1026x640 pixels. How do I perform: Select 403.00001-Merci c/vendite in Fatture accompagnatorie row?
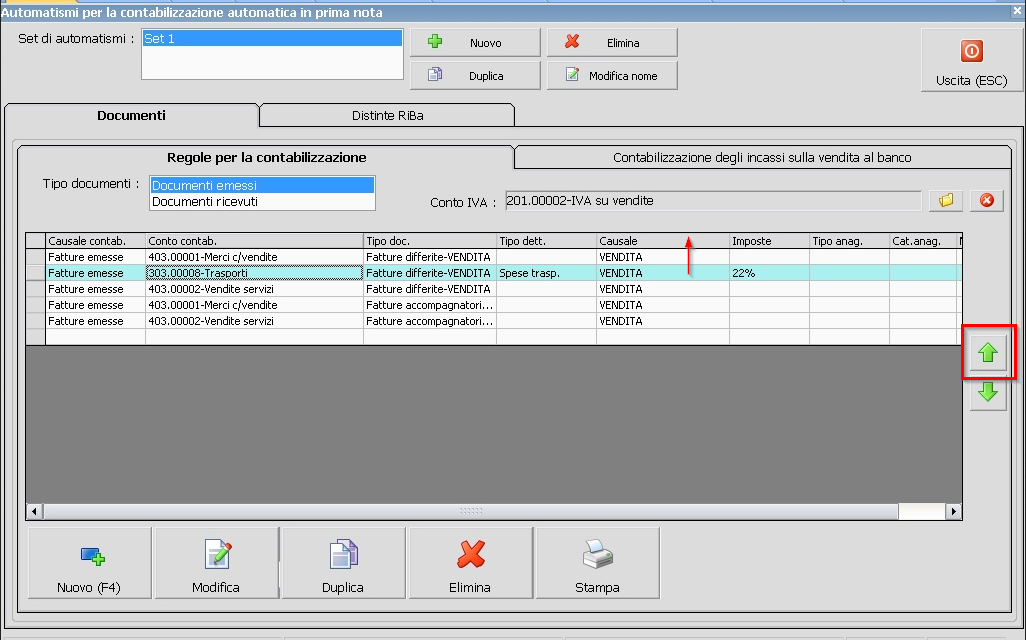point(255,305)
